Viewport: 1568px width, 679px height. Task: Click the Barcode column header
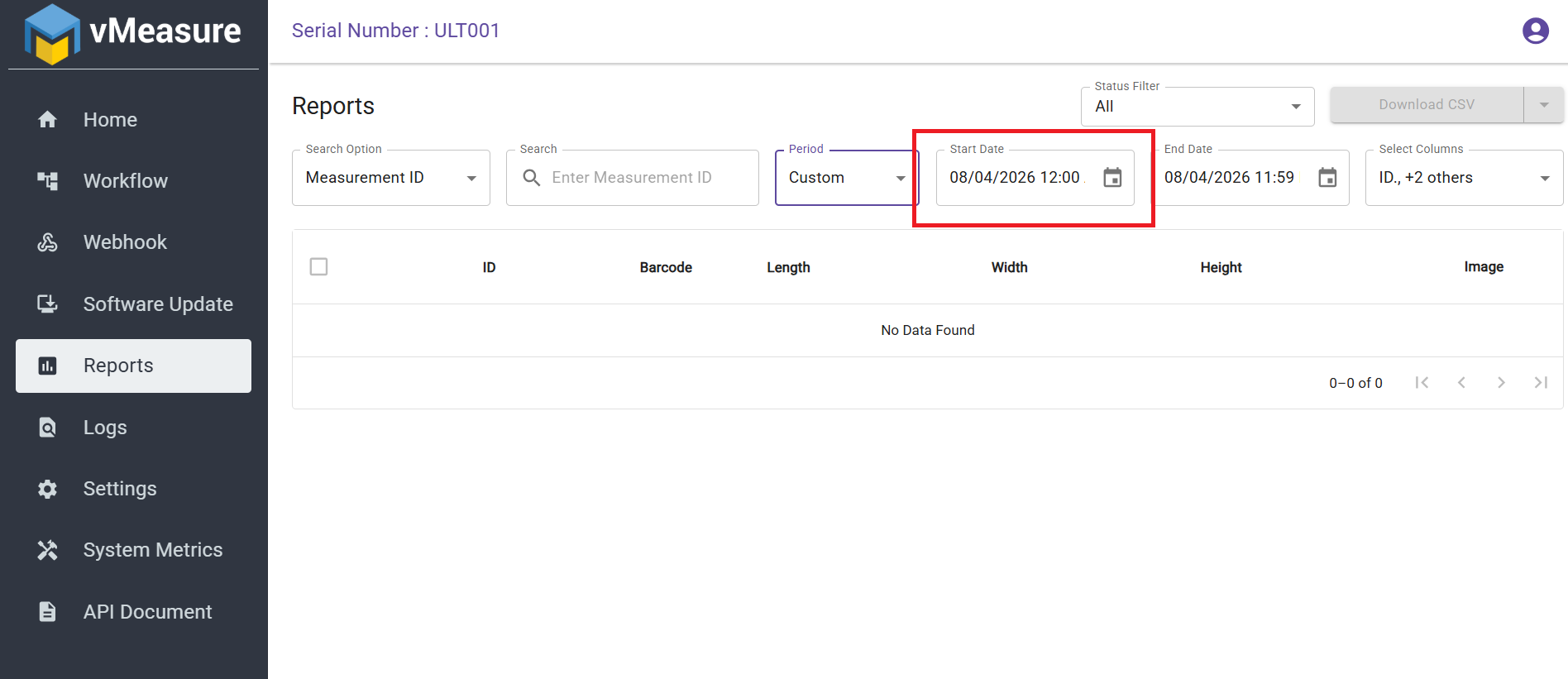(x=666, y=267)
